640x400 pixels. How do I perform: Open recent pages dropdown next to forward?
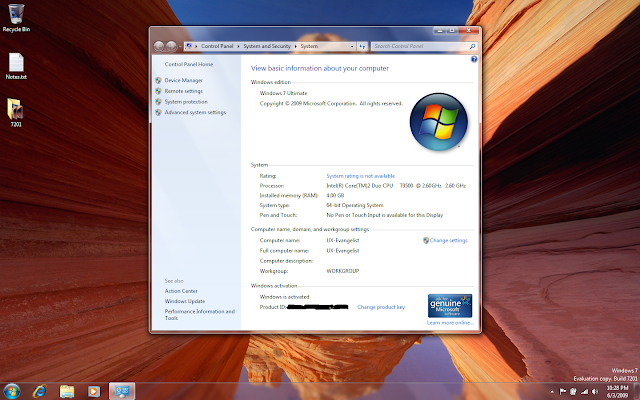tap(180, 47)
